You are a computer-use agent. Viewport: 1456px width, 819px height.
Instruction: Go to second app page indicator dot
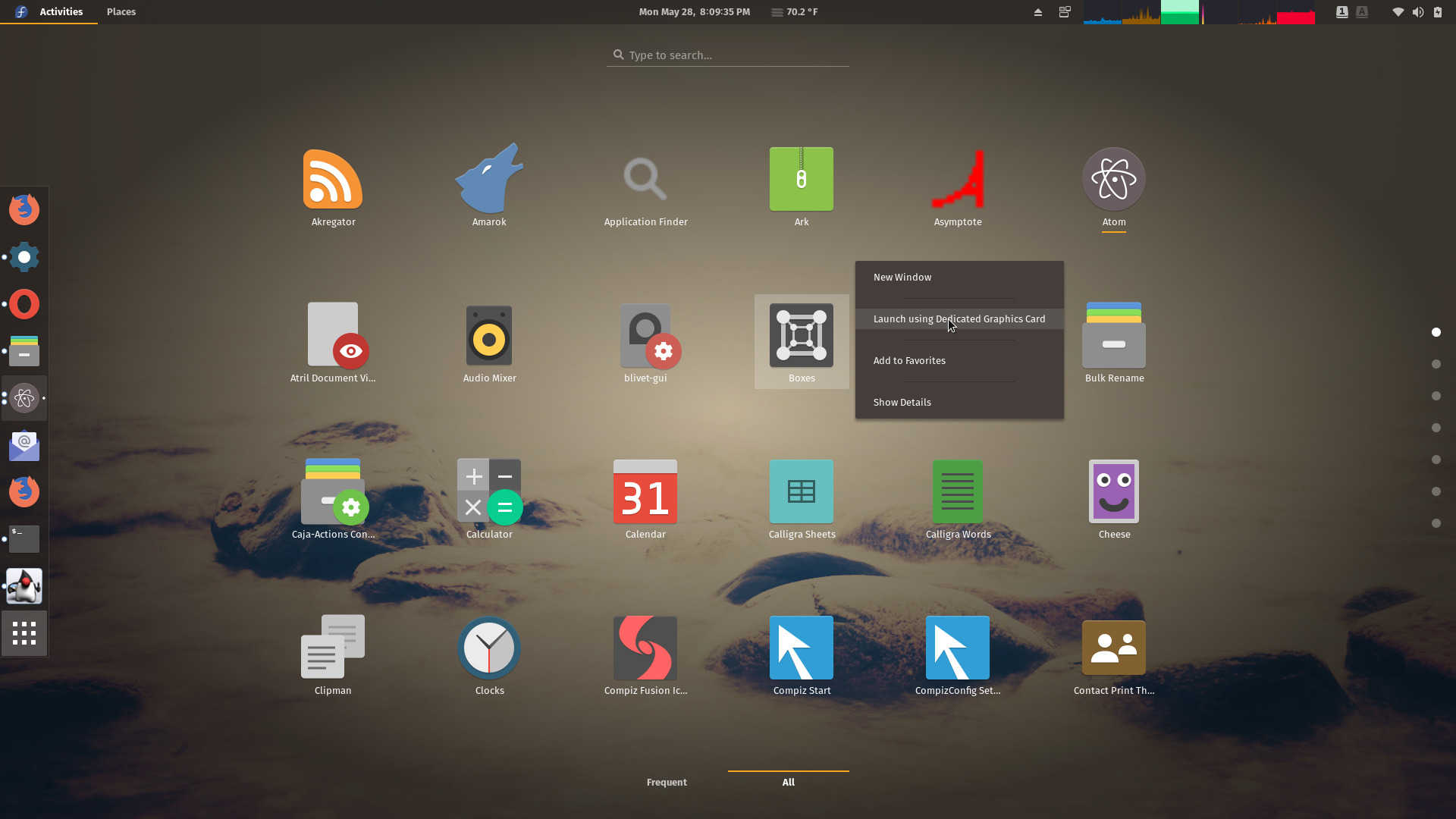pos(1436,364)
